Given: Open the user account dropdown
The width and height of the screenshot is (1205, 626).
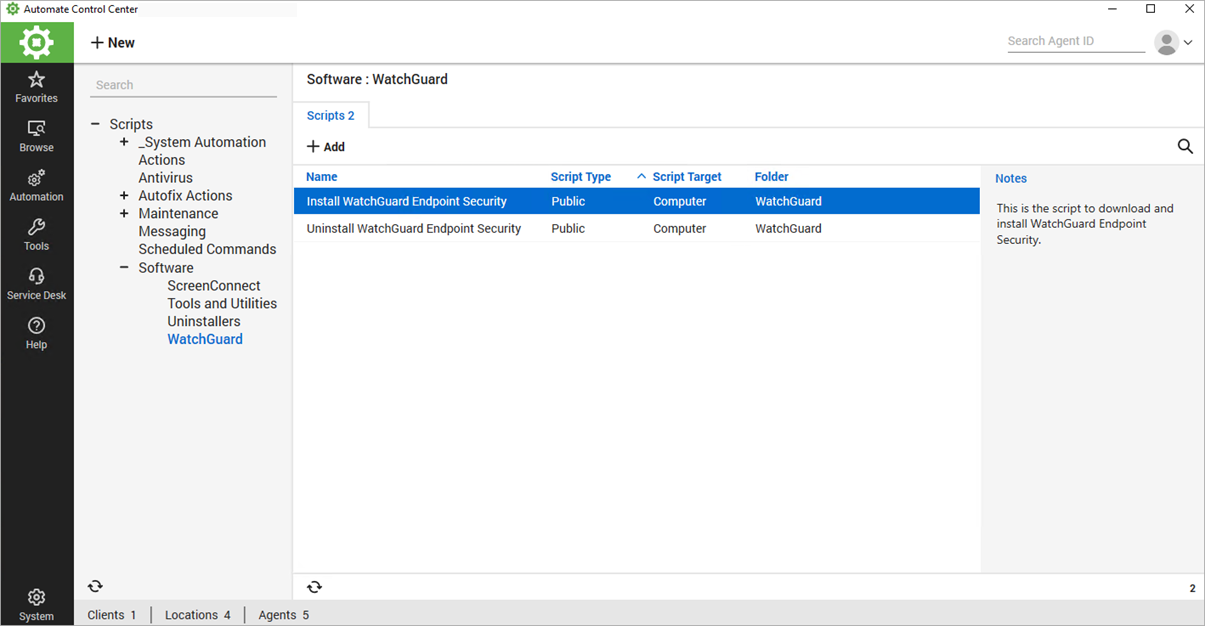Looking at the screenshot, I should [1174, 43].
